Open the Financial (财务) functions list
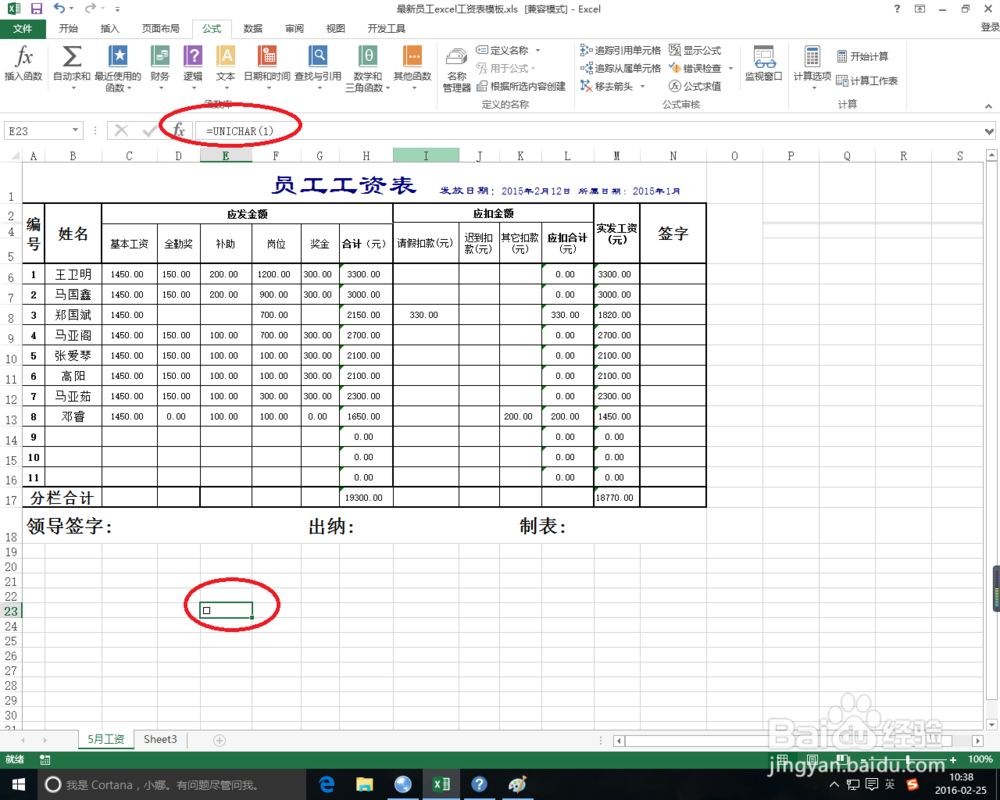Viewport: 1000px width, 800px height. (x=160, y=66)
